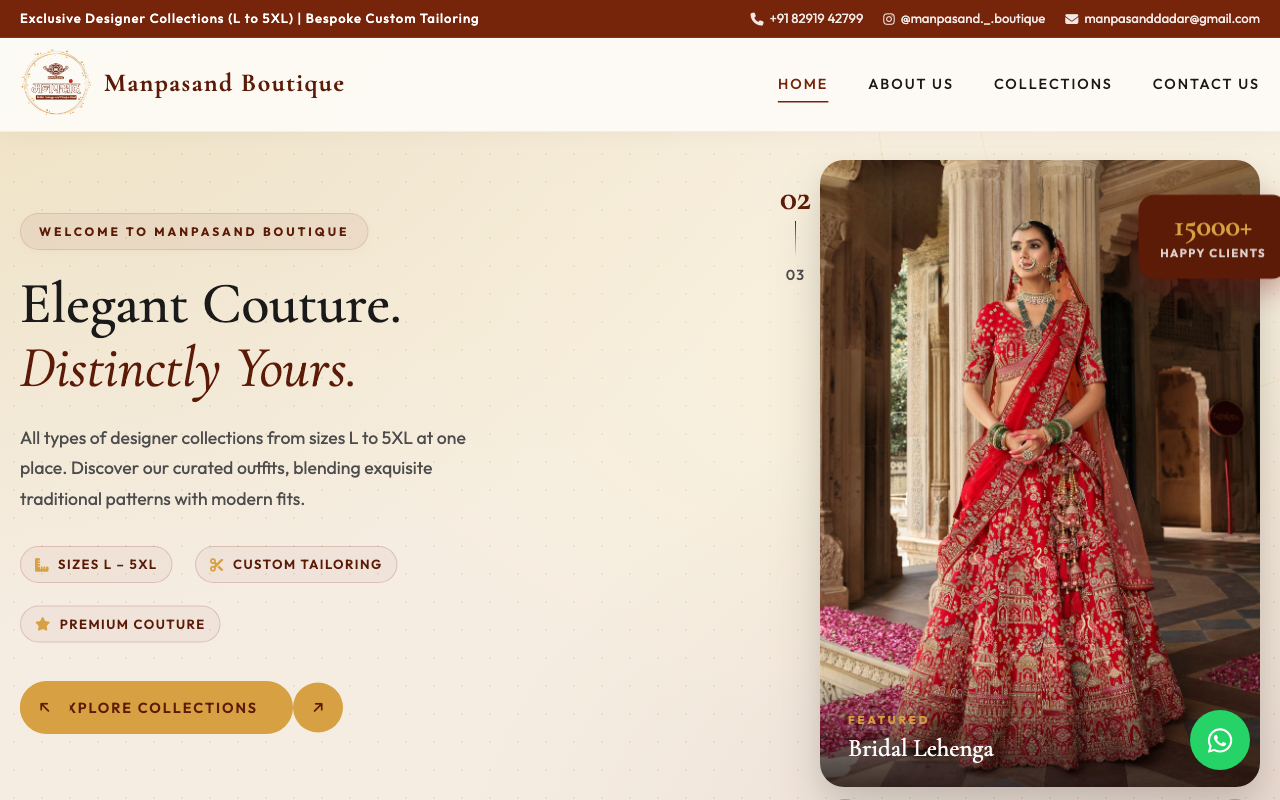
Task: Click the Instagram icon in top bar
Action: tap(889, 19)
